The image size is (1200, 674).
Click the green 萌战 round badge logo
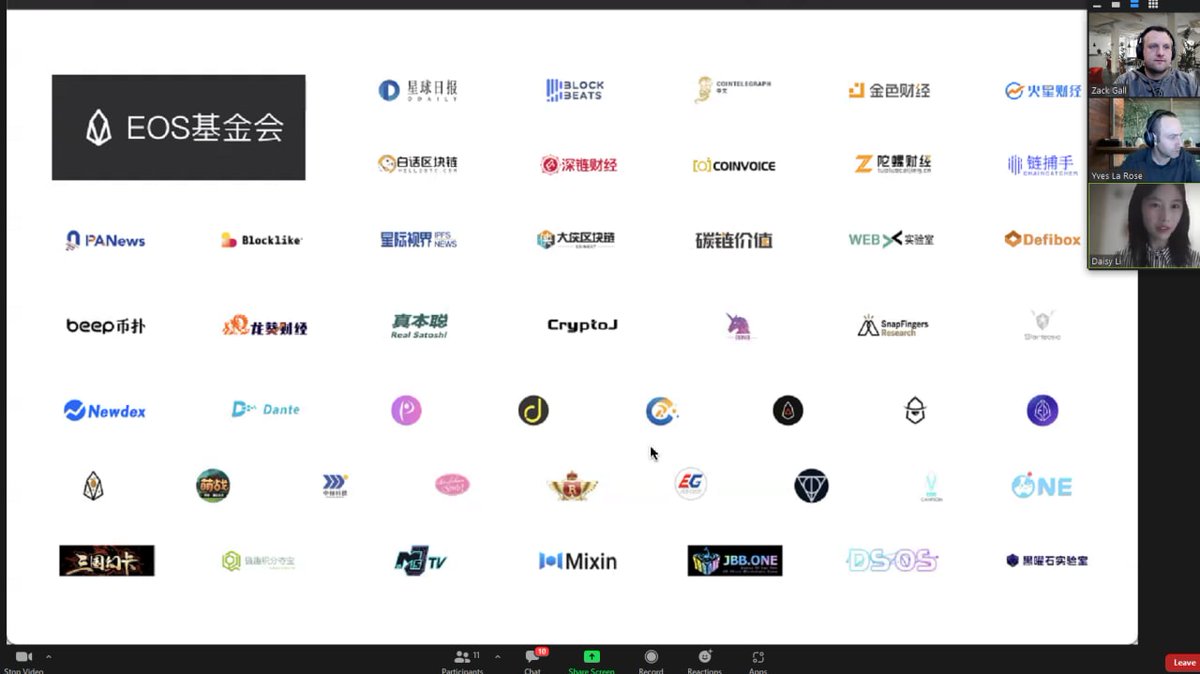point(213,486)
